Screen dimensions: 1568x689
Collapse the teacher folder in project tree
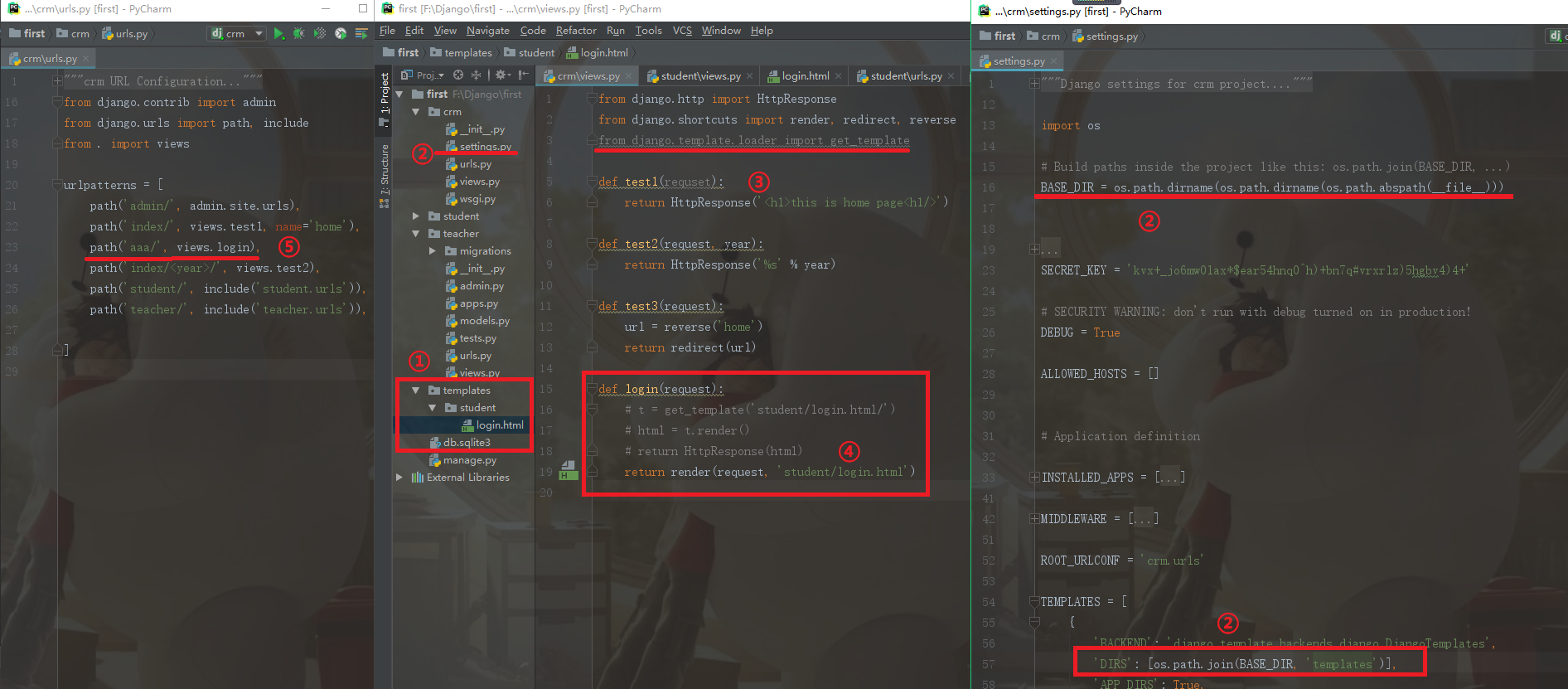(x=416, y=234)
